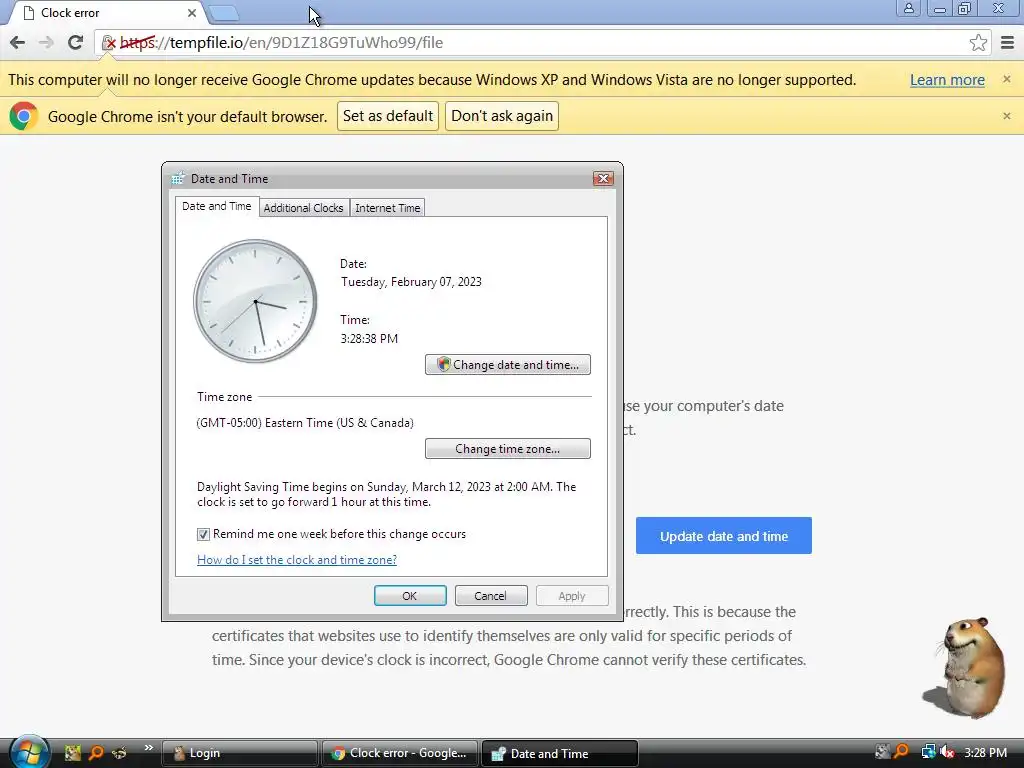1024x768 pixels.
Task: Open the Chrome hamburger menu
Action: point(1008,42)
